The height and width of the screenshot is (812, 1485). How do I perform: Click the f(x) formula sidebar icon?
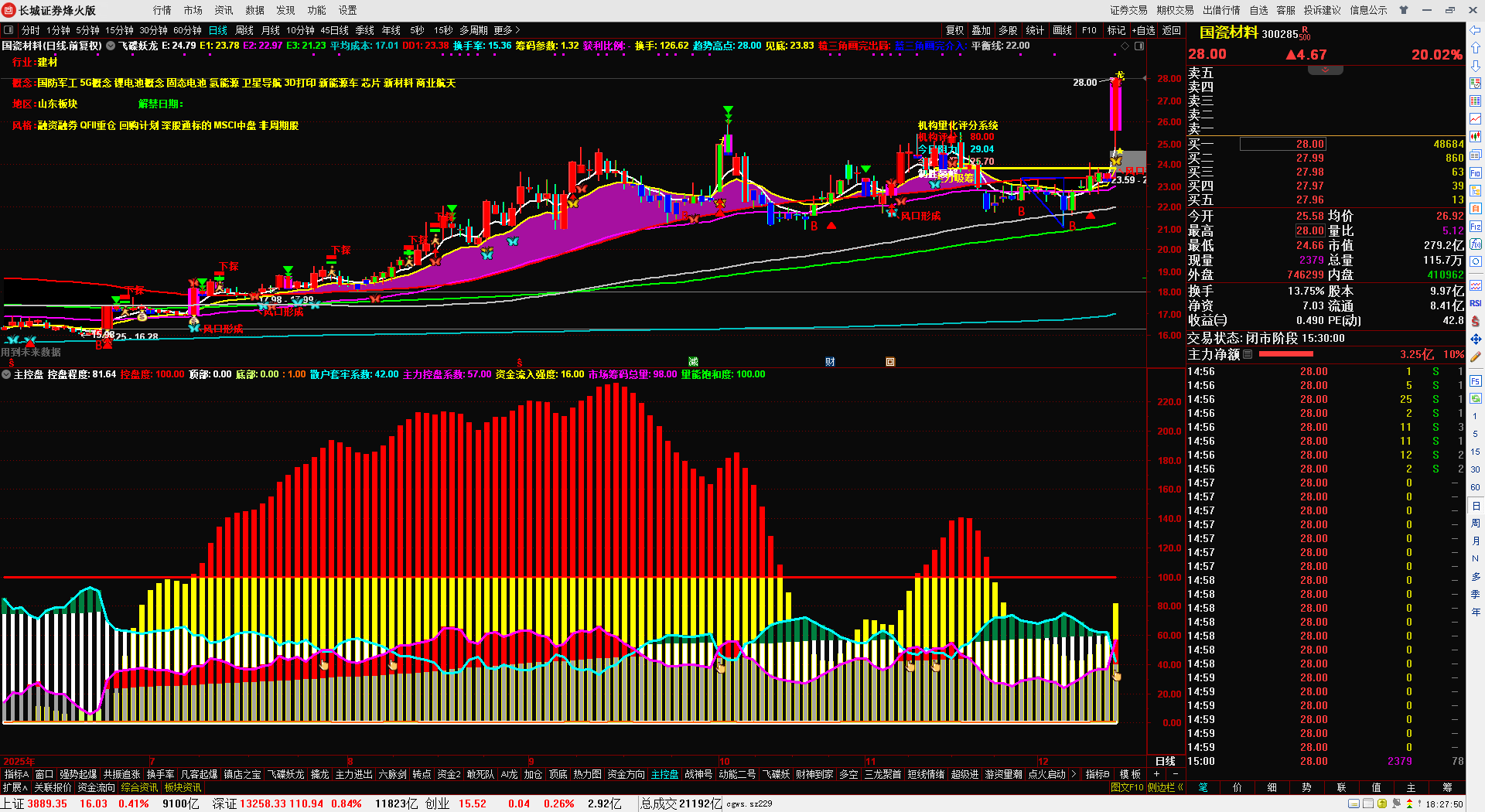click(1476, 244)
